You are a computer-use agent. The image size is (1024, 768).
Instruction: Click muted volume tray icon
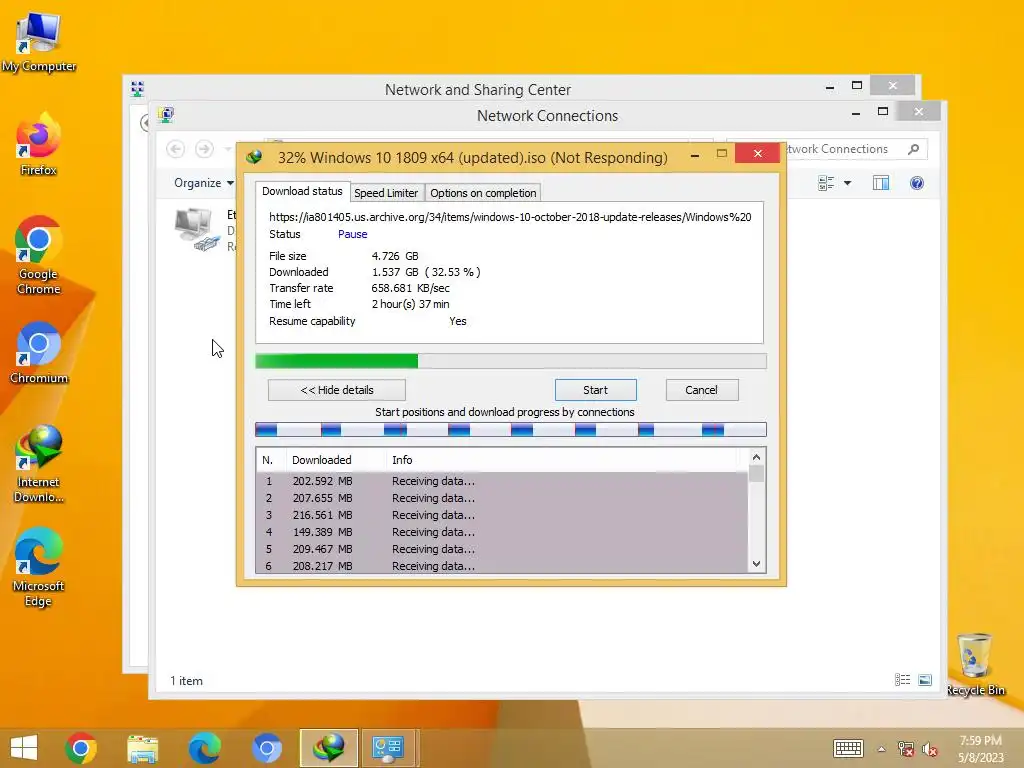tap(929, 749)
